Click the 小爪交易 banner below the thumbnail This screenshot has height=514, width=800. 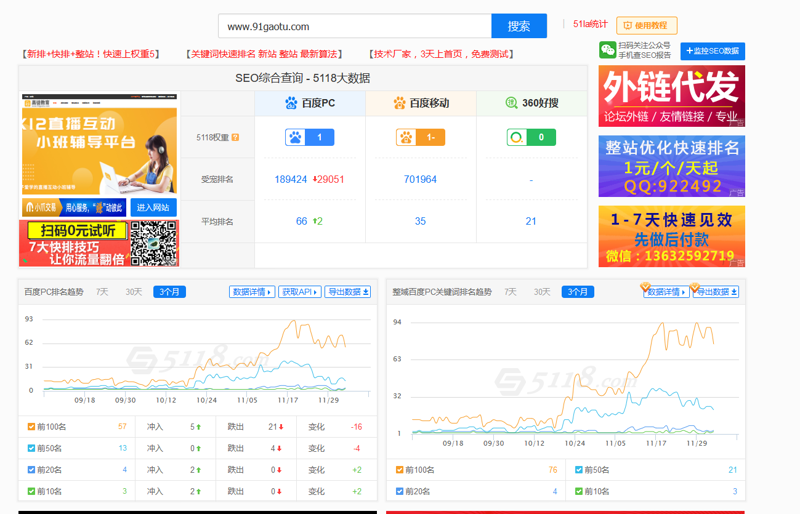(x=74, y=207)
